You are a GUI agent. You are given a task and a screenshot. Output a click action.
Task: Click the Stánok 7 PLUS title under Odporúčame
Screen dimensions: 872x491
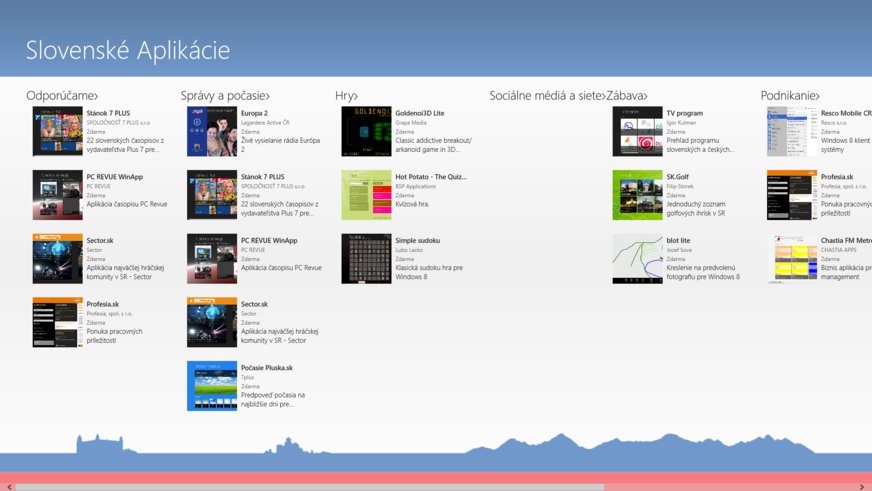108,114
